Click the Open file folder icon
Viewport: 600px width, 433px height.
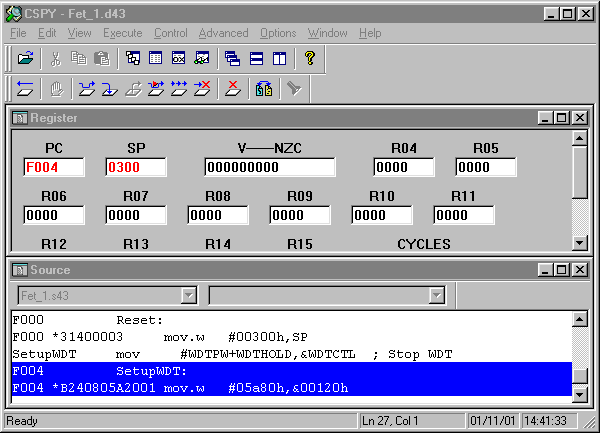pyautogui.click(x=26, y=58)
